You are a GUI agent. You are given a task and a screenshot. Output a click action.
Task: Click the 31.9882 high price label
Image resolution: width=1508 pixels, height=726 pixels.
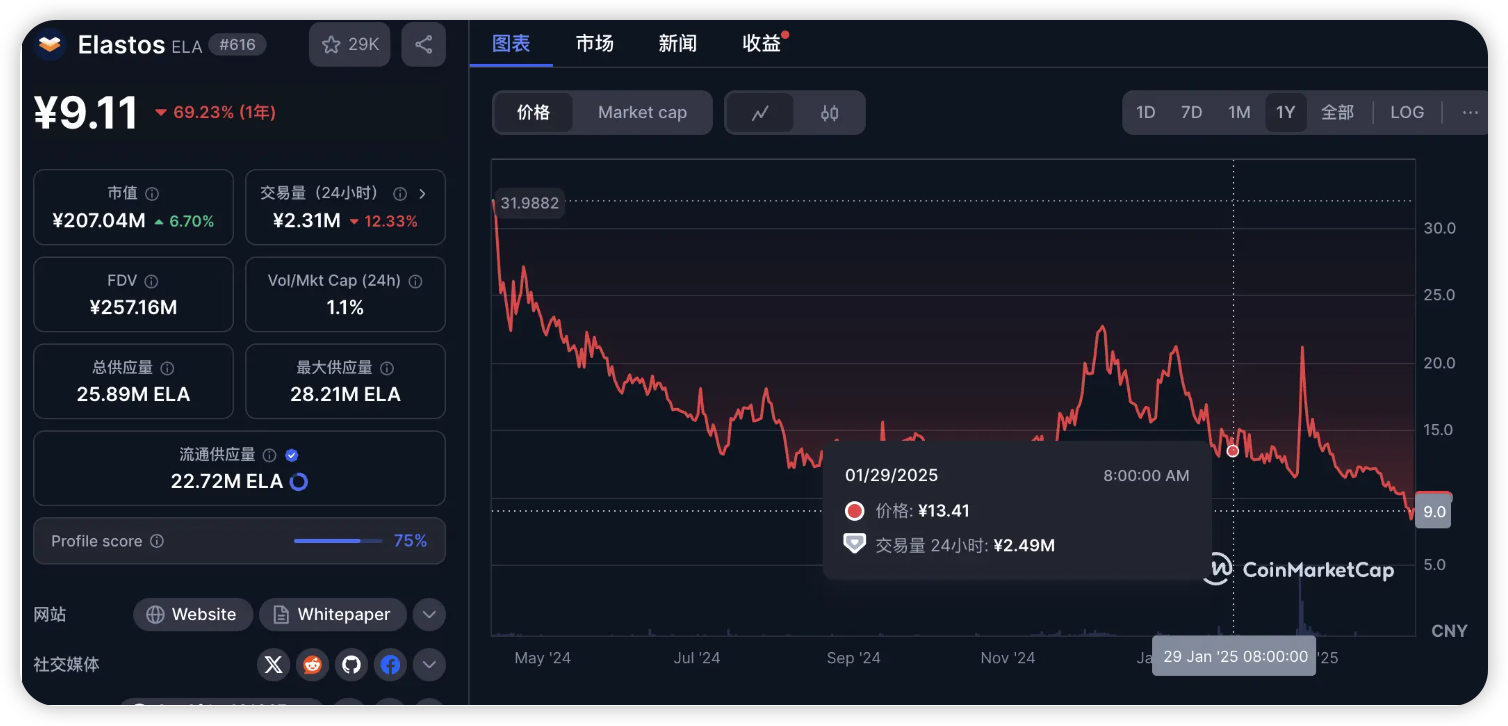[530, 204]
